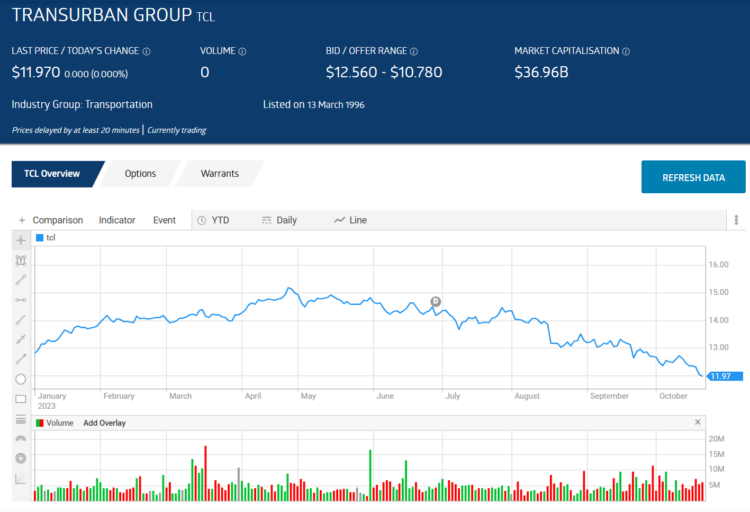Click the January 2023 axis label

click(x=52, y=401)
